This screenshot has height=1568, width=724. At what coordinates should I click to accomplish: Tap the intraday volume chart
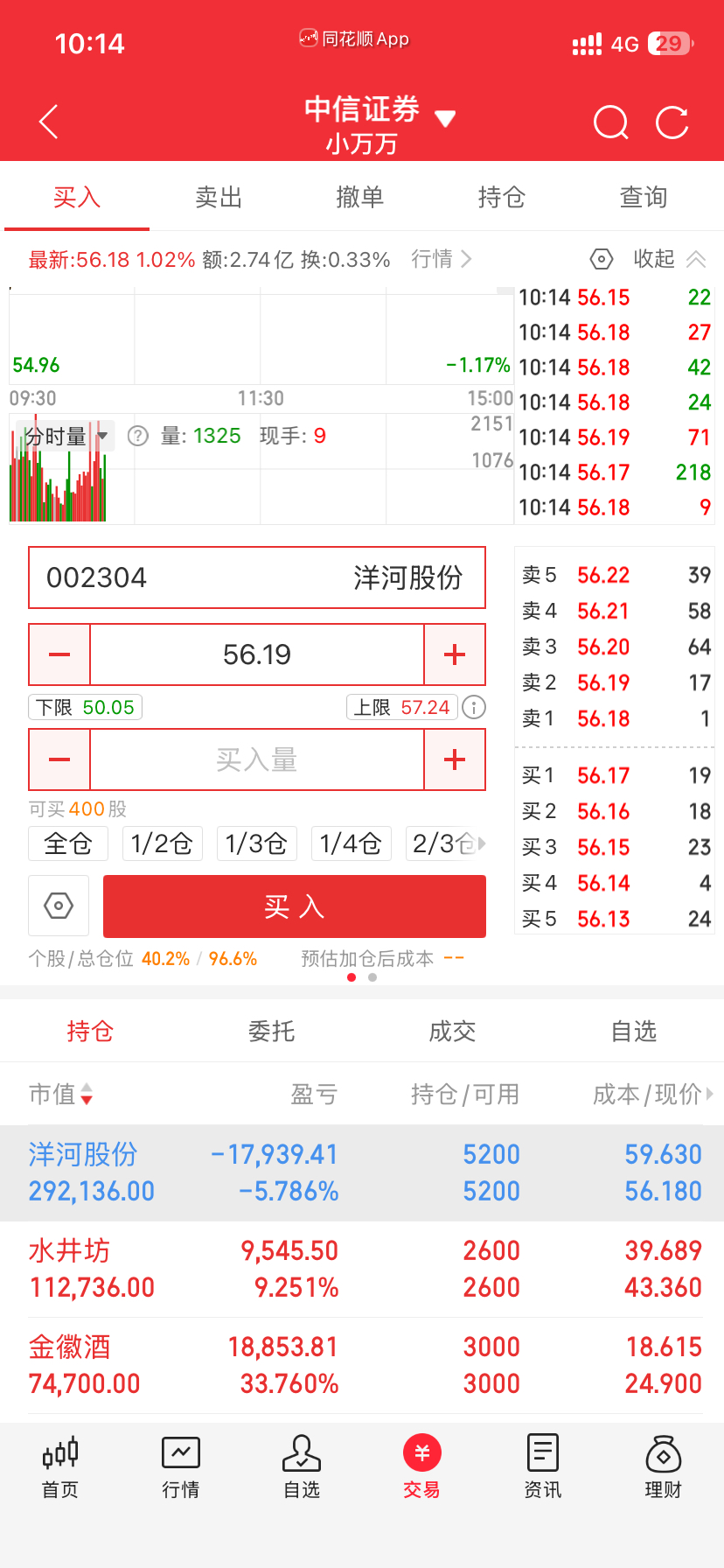[261, 469]
